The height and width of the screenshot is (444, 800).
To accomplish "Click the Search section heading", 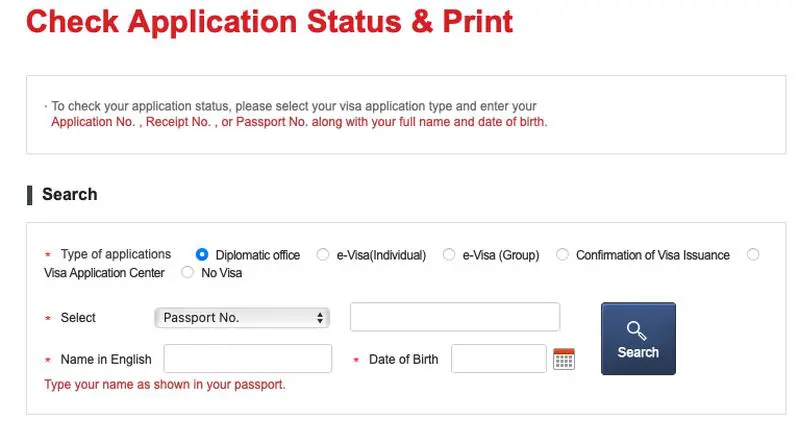I will click(x=69, y=194).
